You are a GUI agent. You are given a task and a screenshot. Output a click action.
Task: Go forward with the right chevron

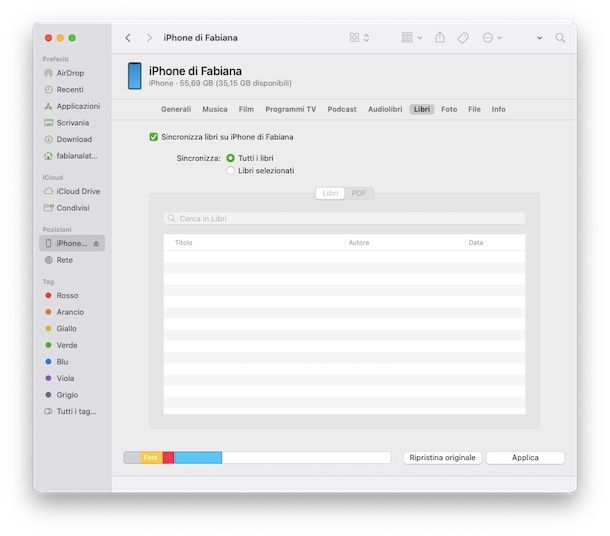point(149,38)
